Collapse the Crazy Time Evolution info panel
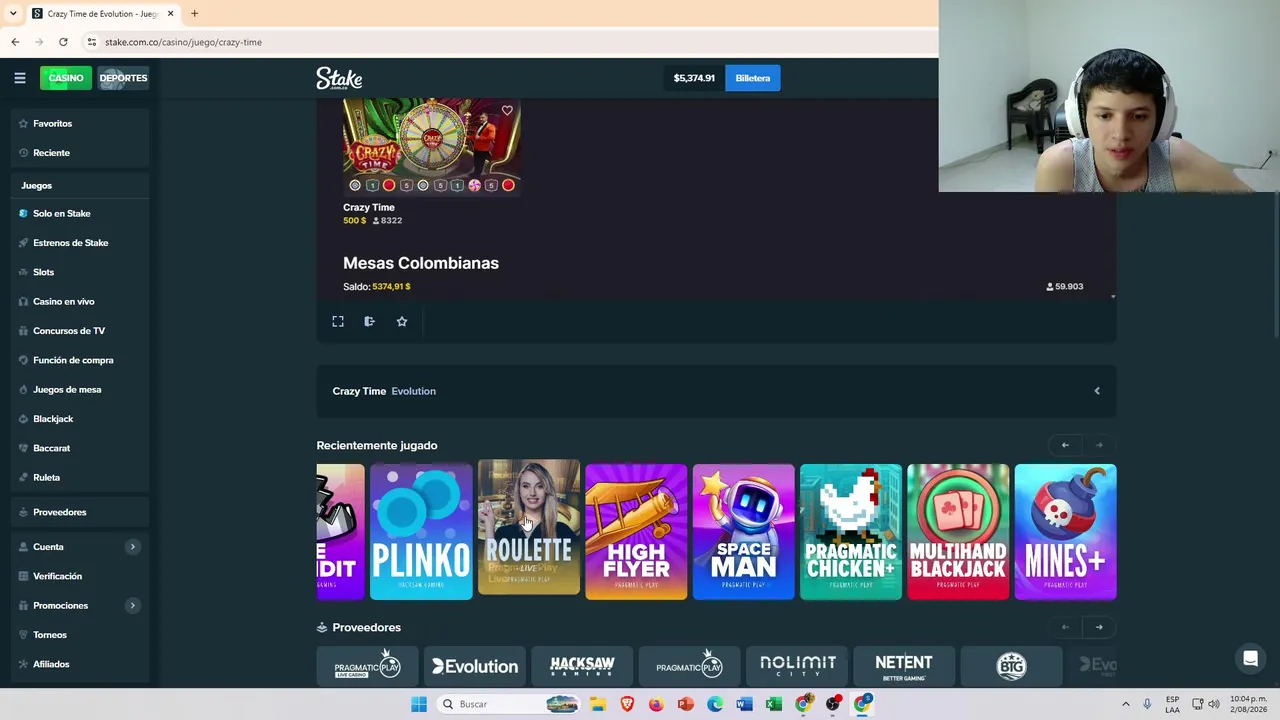1280x720 pixels. 1097,391
